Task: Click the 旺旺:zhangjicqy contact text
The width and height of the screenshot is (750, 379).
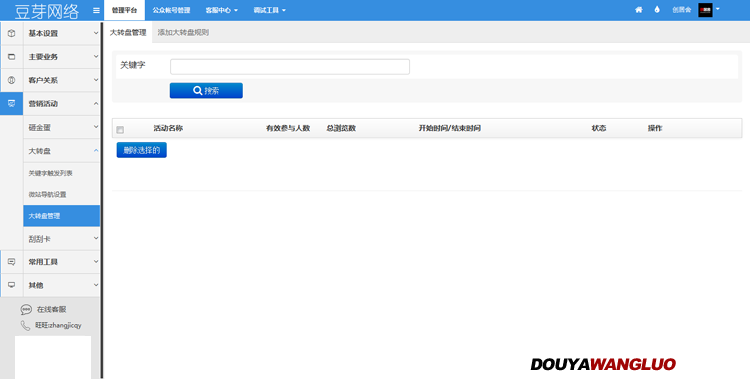Action: 58,325
